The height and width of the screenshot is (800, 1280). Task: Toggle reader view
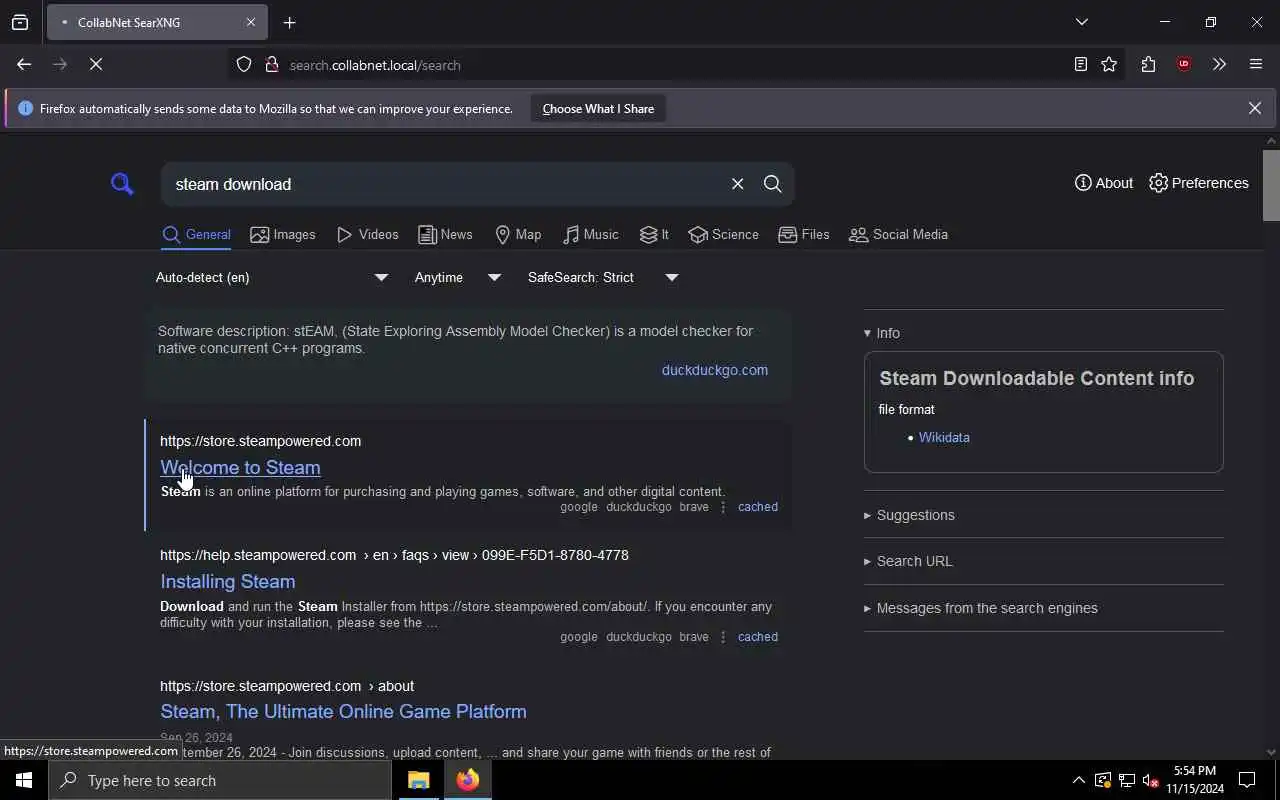[1080, 64]
